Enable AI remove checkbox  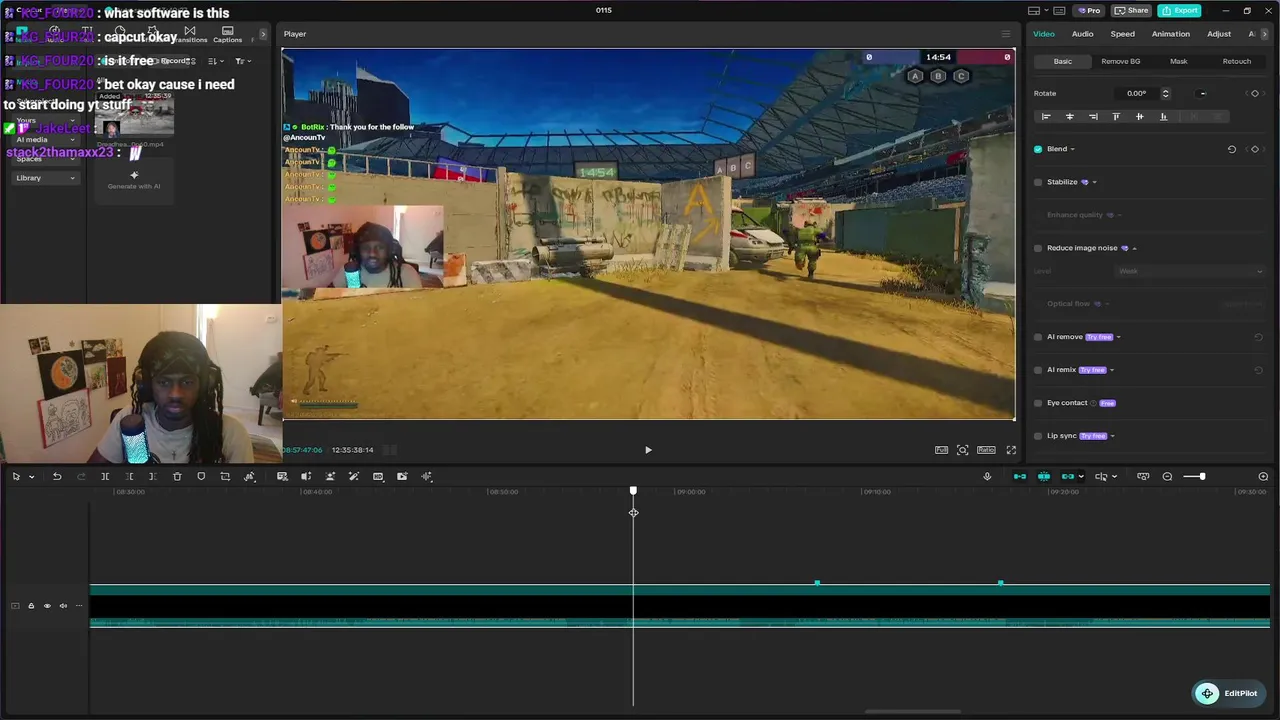[x=1038, y=337]
